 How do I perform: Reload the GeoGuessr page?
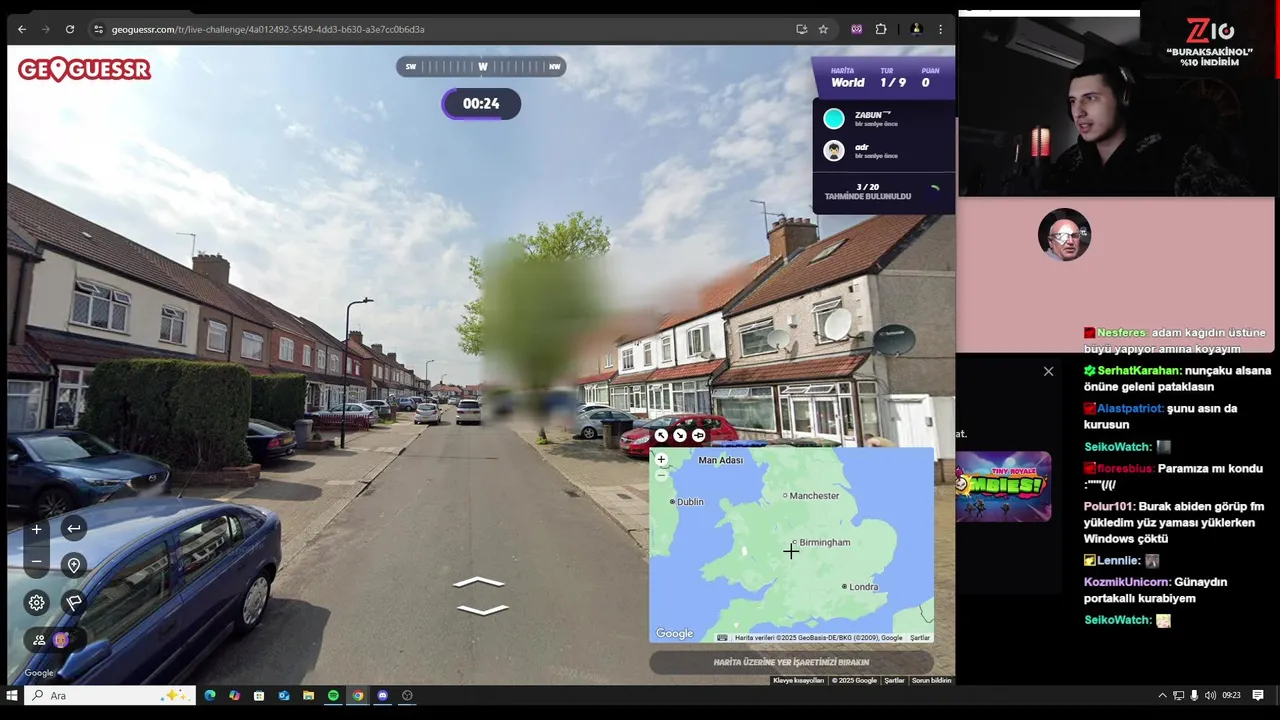(70, 29)
